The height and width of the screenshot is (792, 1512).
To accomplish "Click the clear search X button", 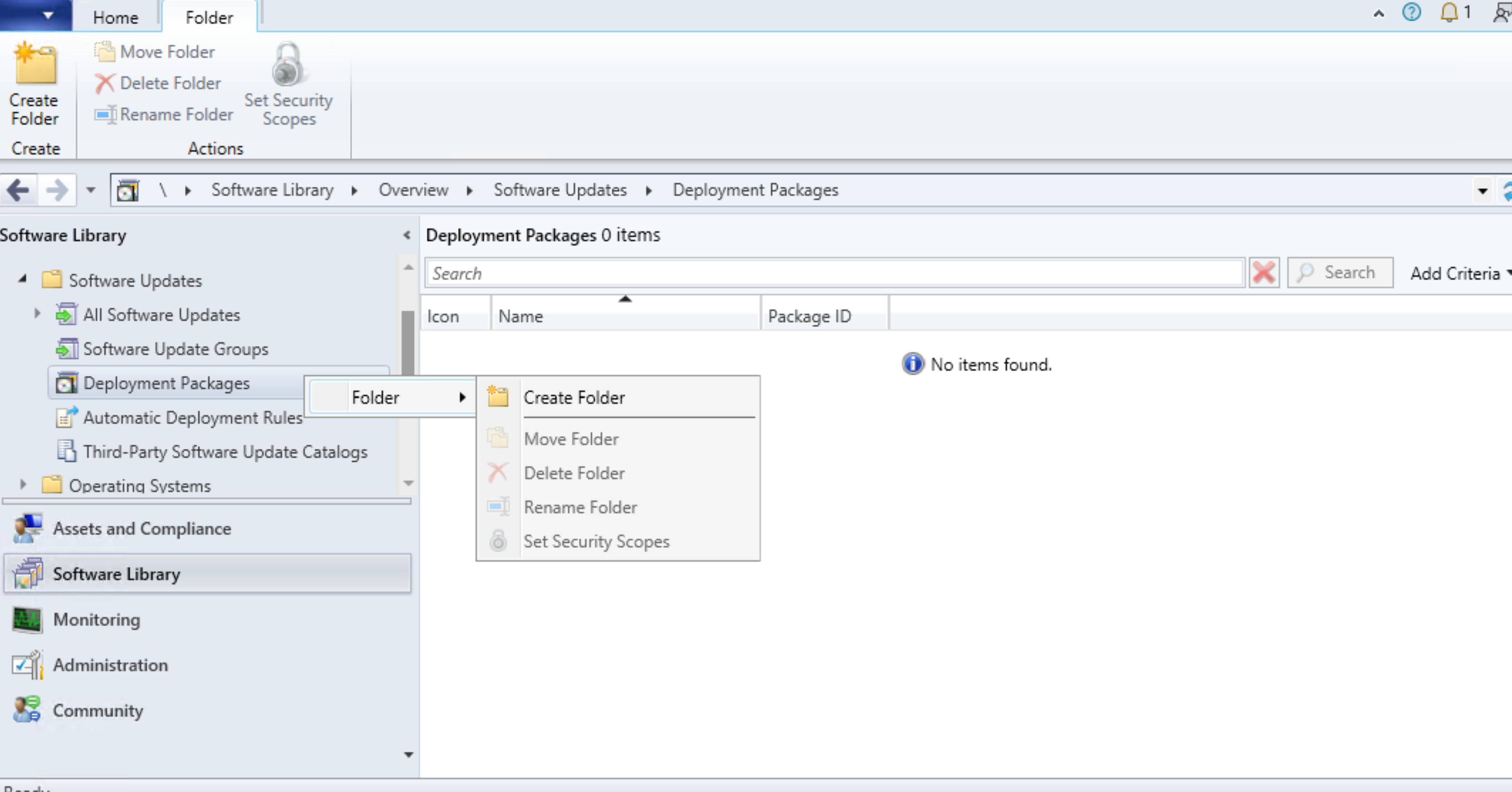I will tap(1265, 273).
